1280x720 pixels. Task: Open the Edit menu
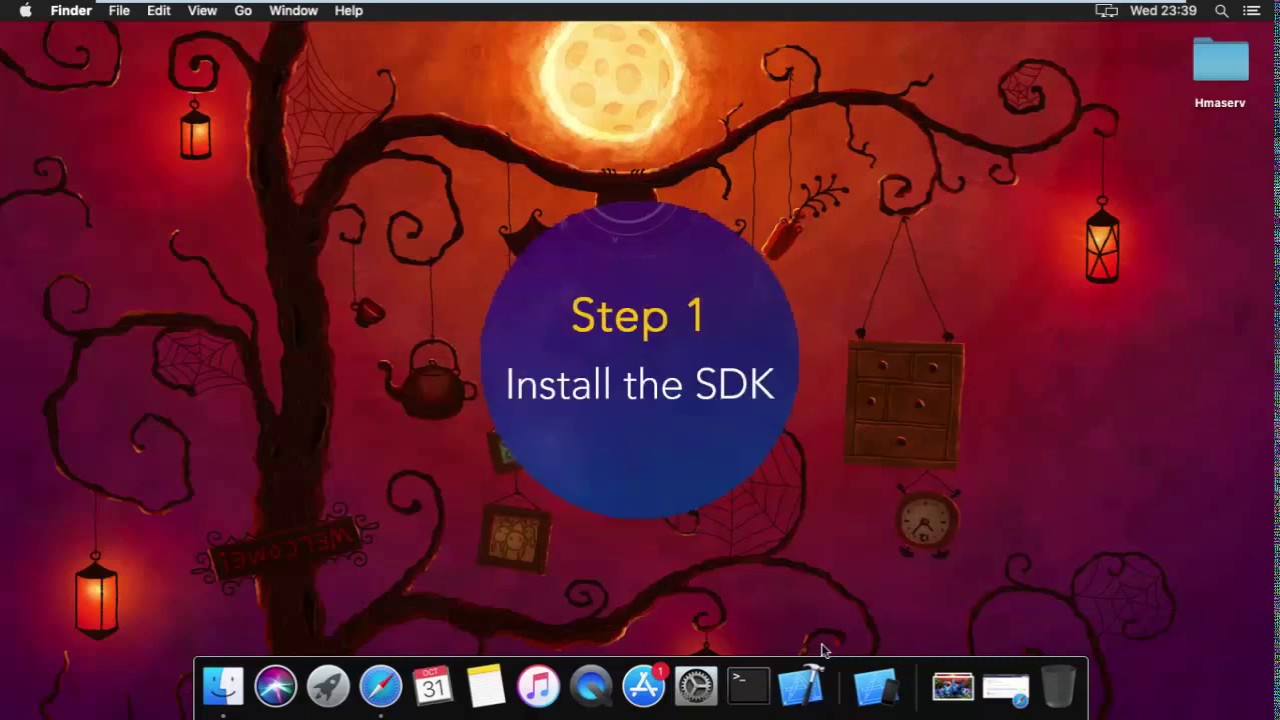click(x=159, y=10)
